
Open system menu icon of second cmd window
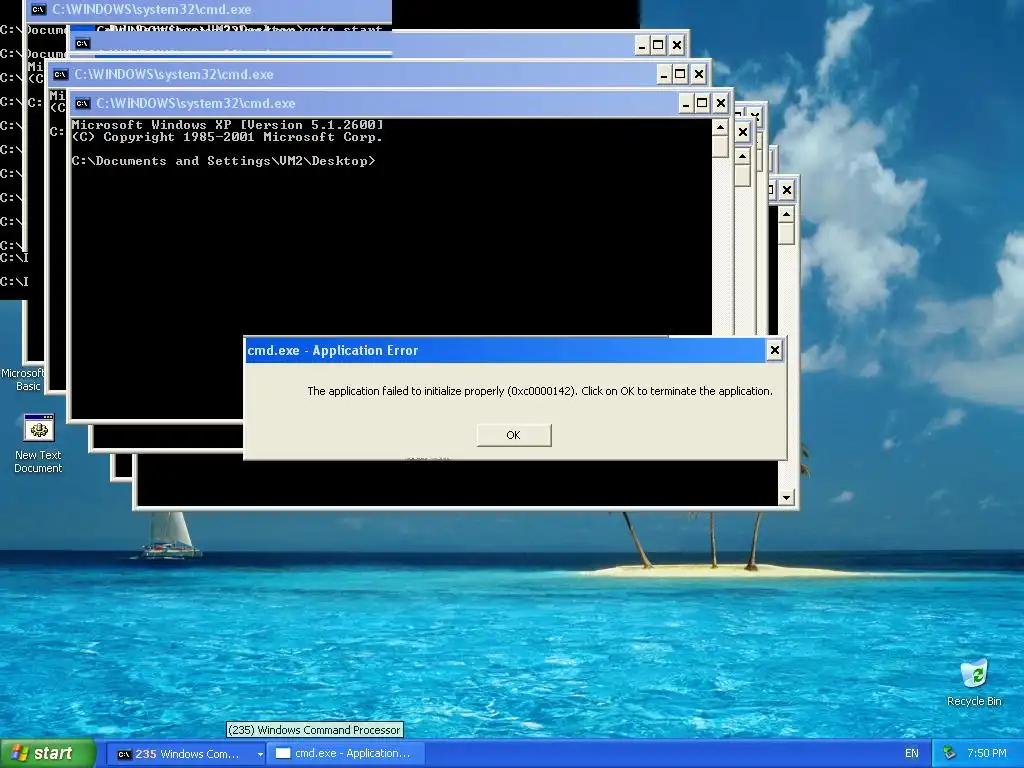[x=61, y=74]
